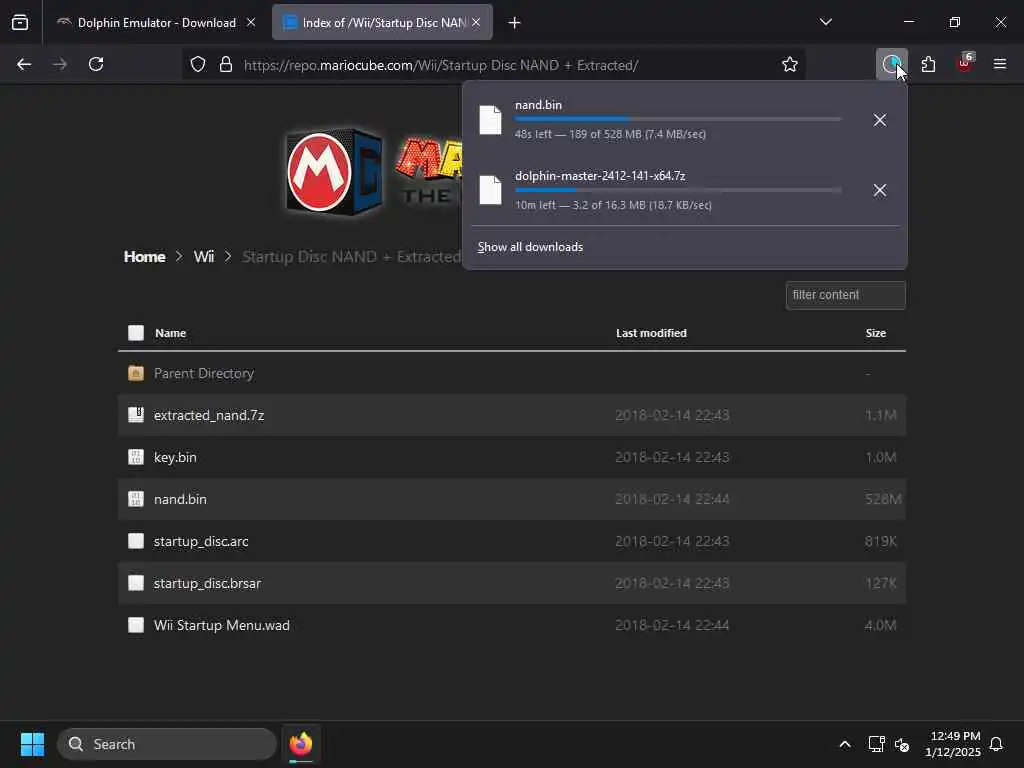The image size is (1024, 768).
Task: Open Parent Directory link
Action: tap(204, 374)
